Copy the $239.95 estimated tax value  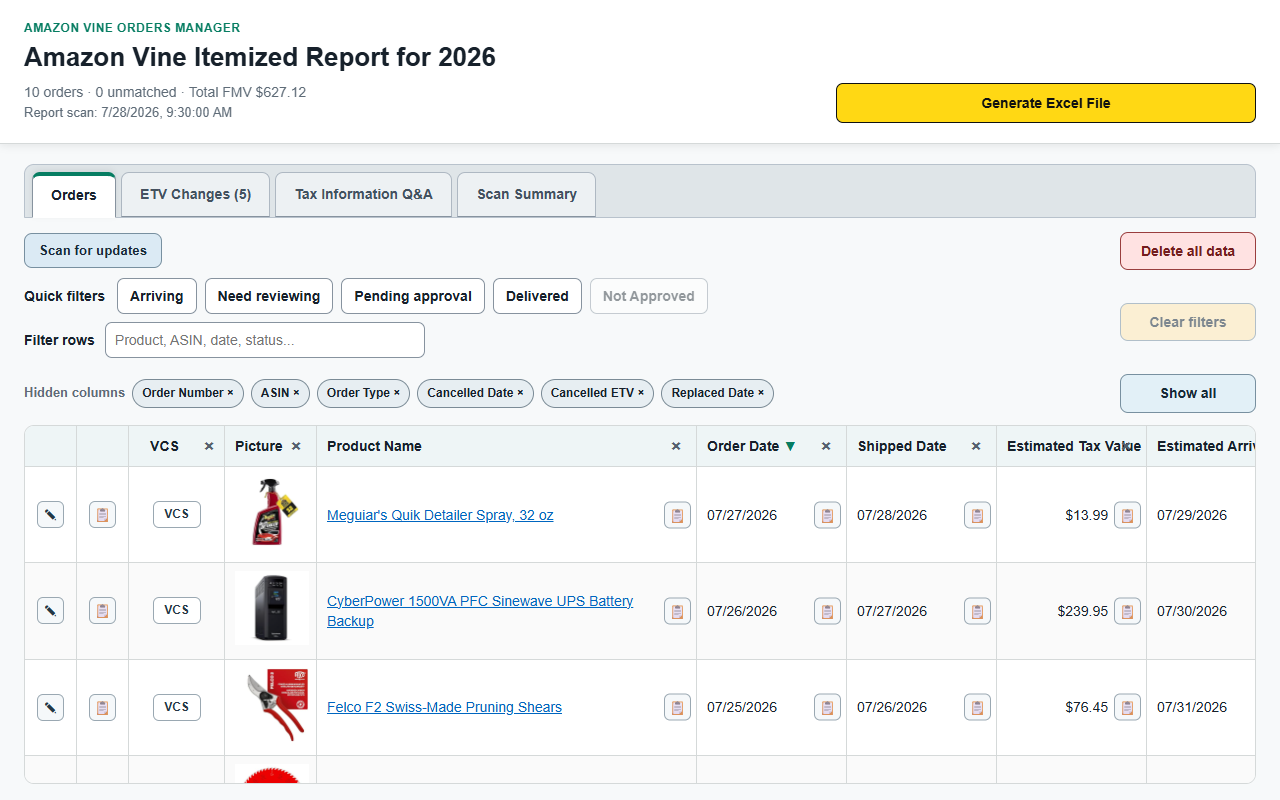pos(1127,611)
